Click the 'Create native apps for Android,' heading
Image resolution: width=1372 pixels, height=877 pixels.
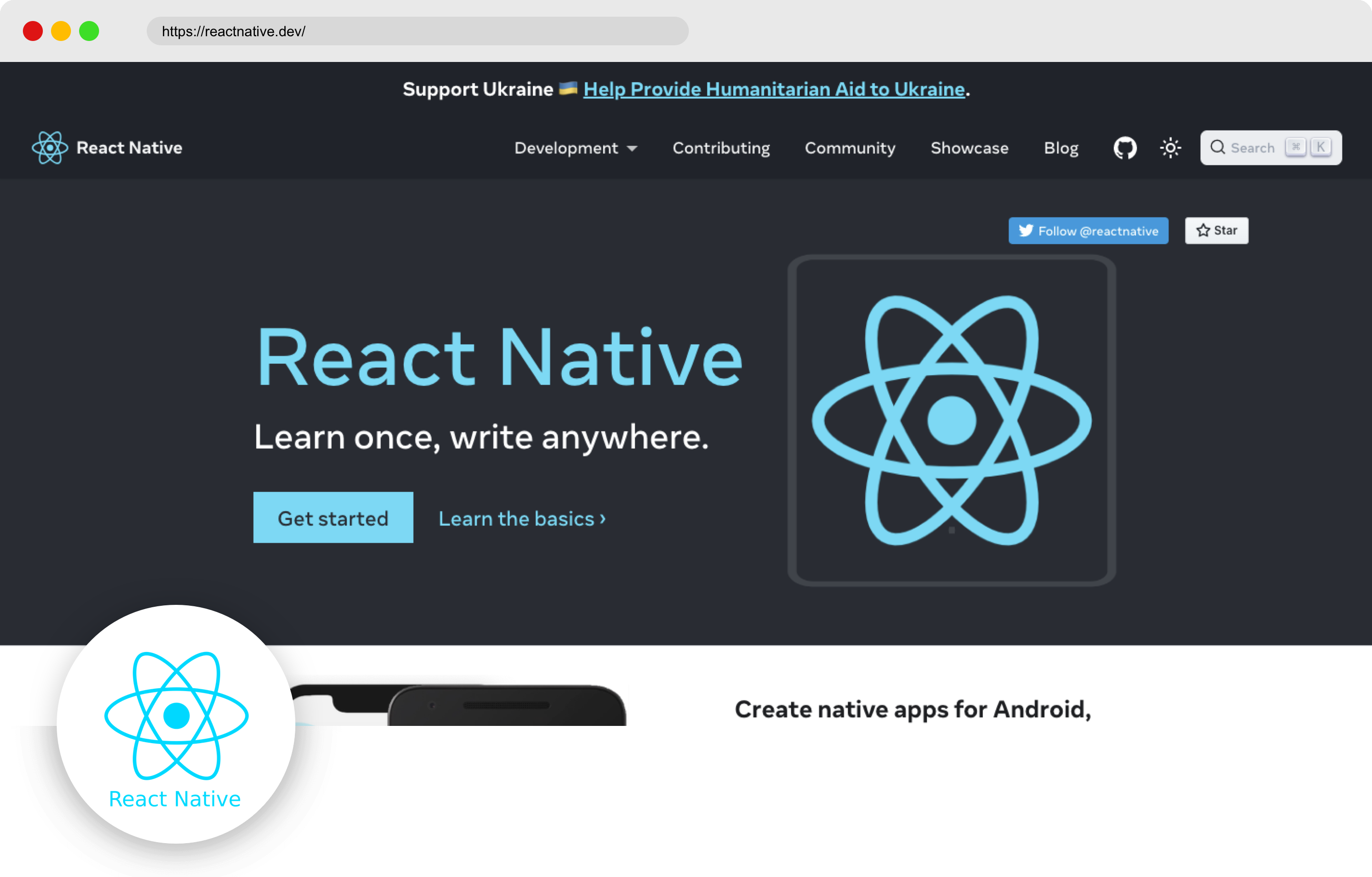tap(913, 710)
